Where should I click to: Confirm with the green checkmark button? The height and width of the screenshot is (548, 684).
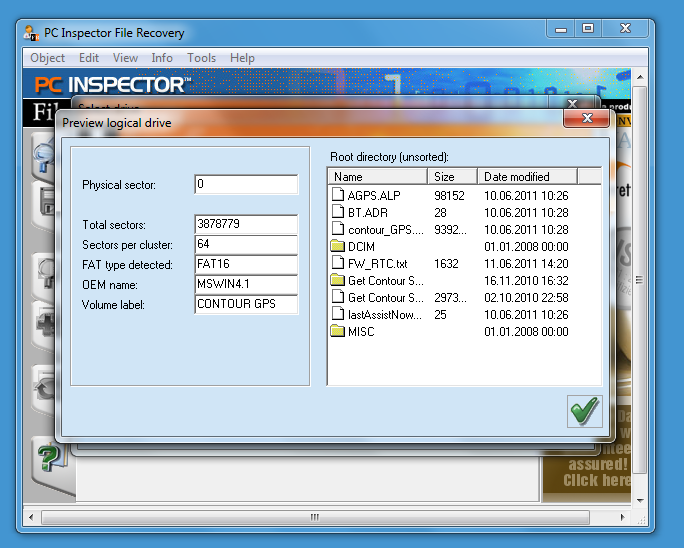coord(585,411)
